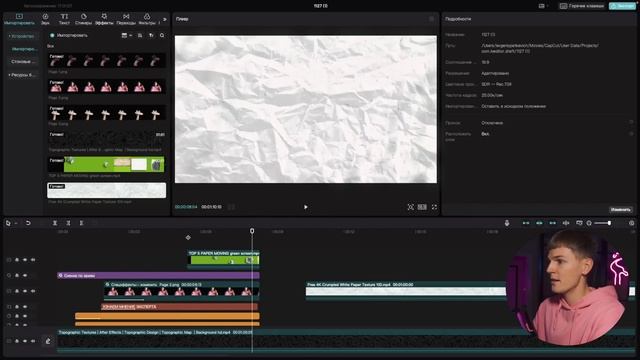640x360 pixels.
Task: Lock the TOP 5 PAPER MOVING track
Action: click(17, 260)
